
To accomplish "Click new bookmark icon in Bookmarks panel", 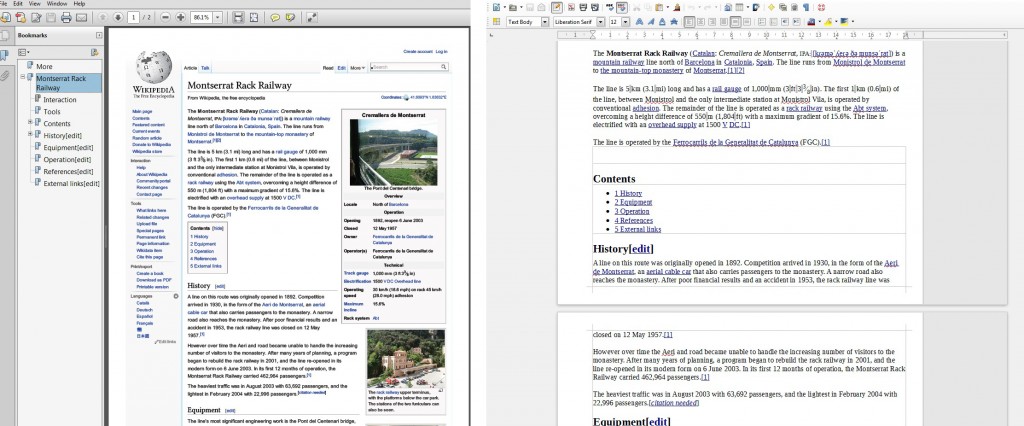I will (95, 52).
